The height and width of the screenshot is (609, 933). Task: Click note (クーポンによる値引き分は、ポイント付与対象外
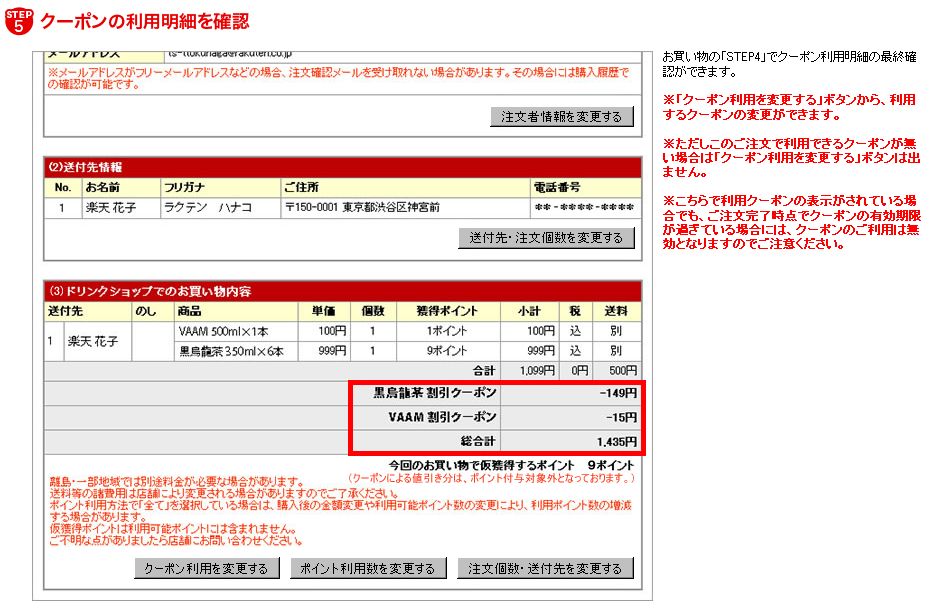coord(491,477)
